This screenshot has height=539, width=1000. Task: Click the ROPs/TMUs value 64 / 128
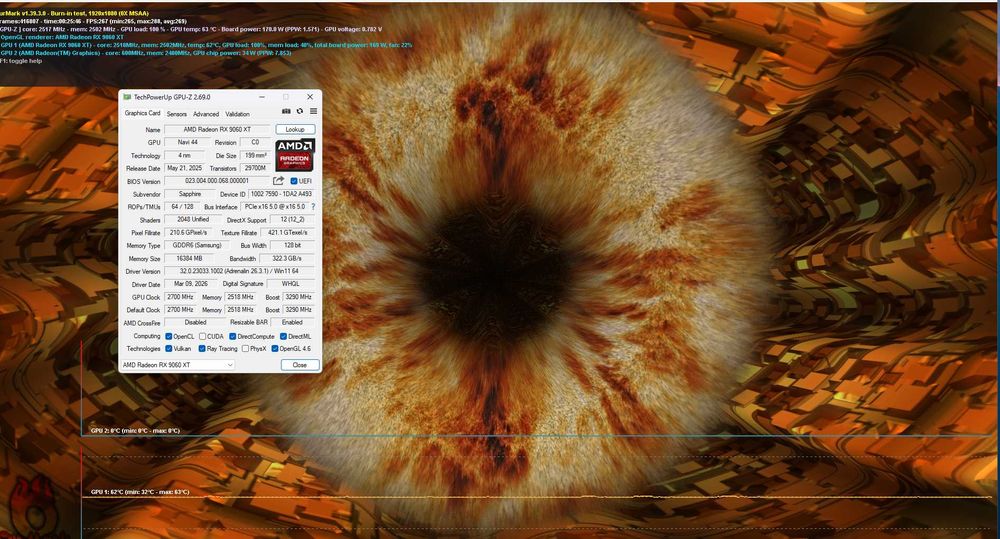point(182,207)
